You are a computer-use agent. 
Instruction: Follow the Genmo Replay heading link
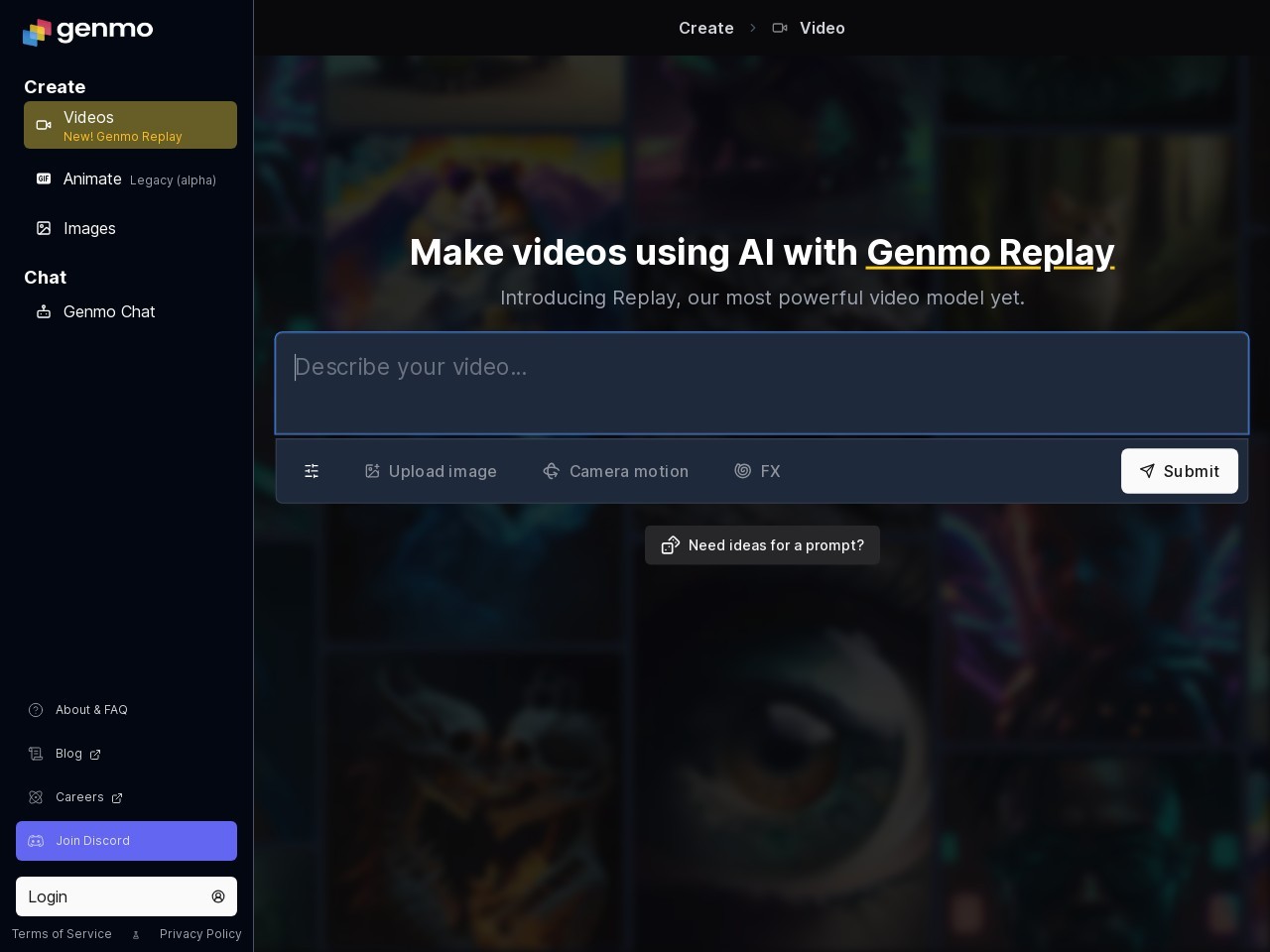click(x=989, y=253)
